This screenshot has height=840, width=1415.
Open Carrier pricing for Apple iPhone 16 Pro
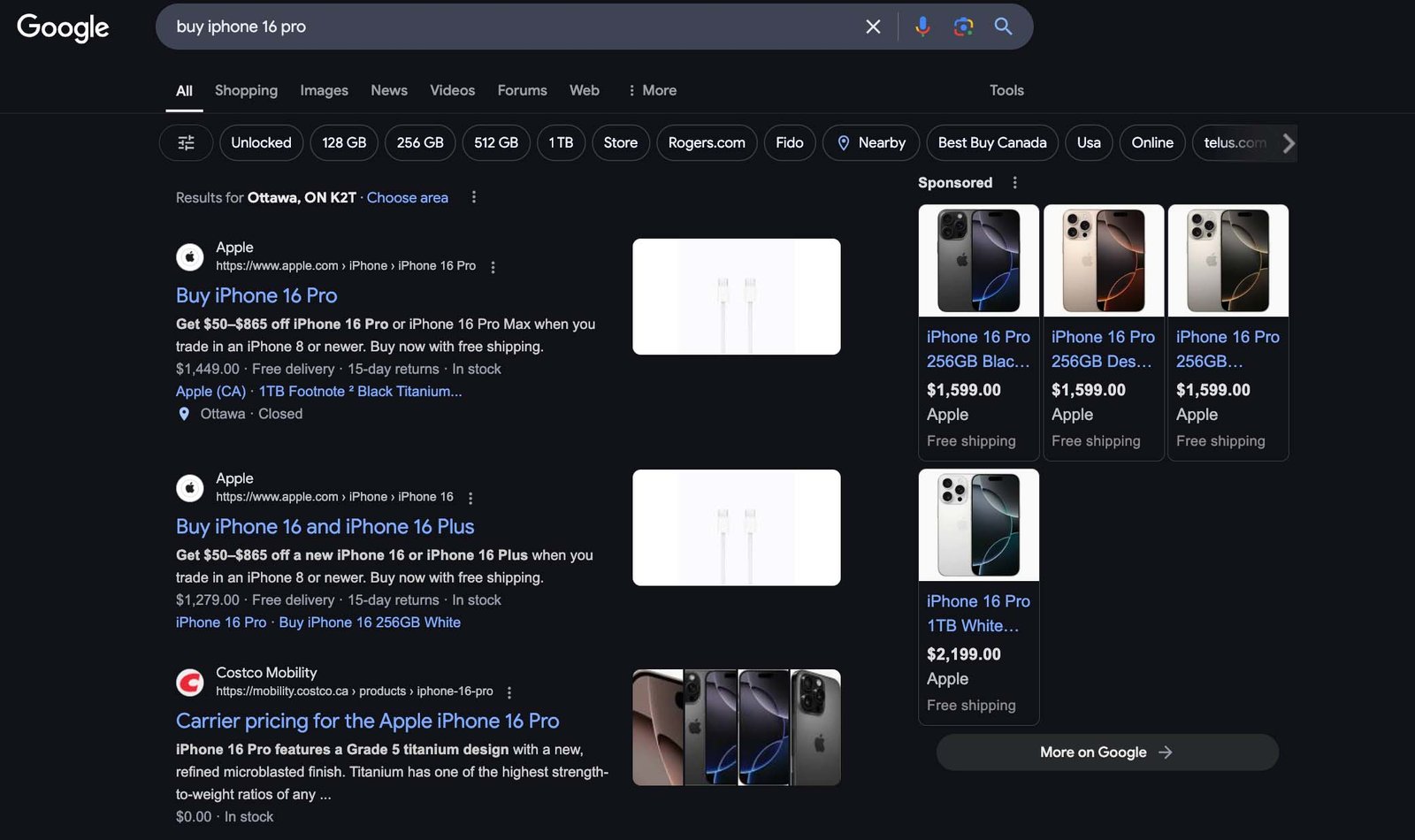[368, 721]
